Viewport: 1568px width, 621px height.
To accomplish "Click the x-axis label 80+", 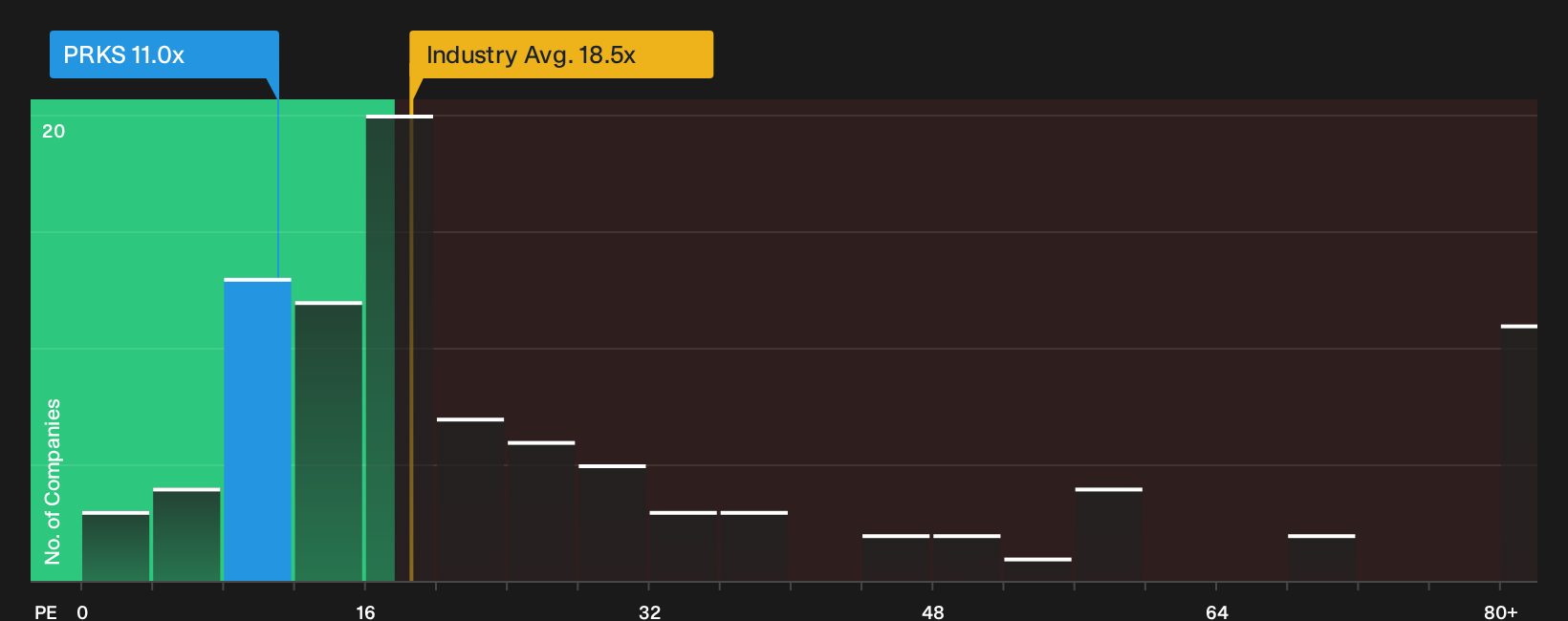I will (x=1501, y=611).
